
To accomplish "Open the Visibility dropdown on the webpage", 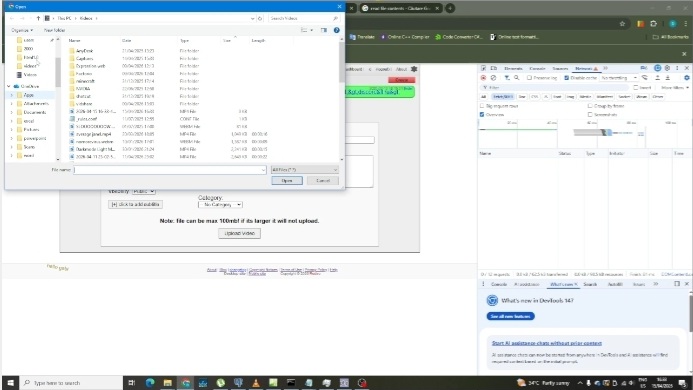I will tap(143, 191).
